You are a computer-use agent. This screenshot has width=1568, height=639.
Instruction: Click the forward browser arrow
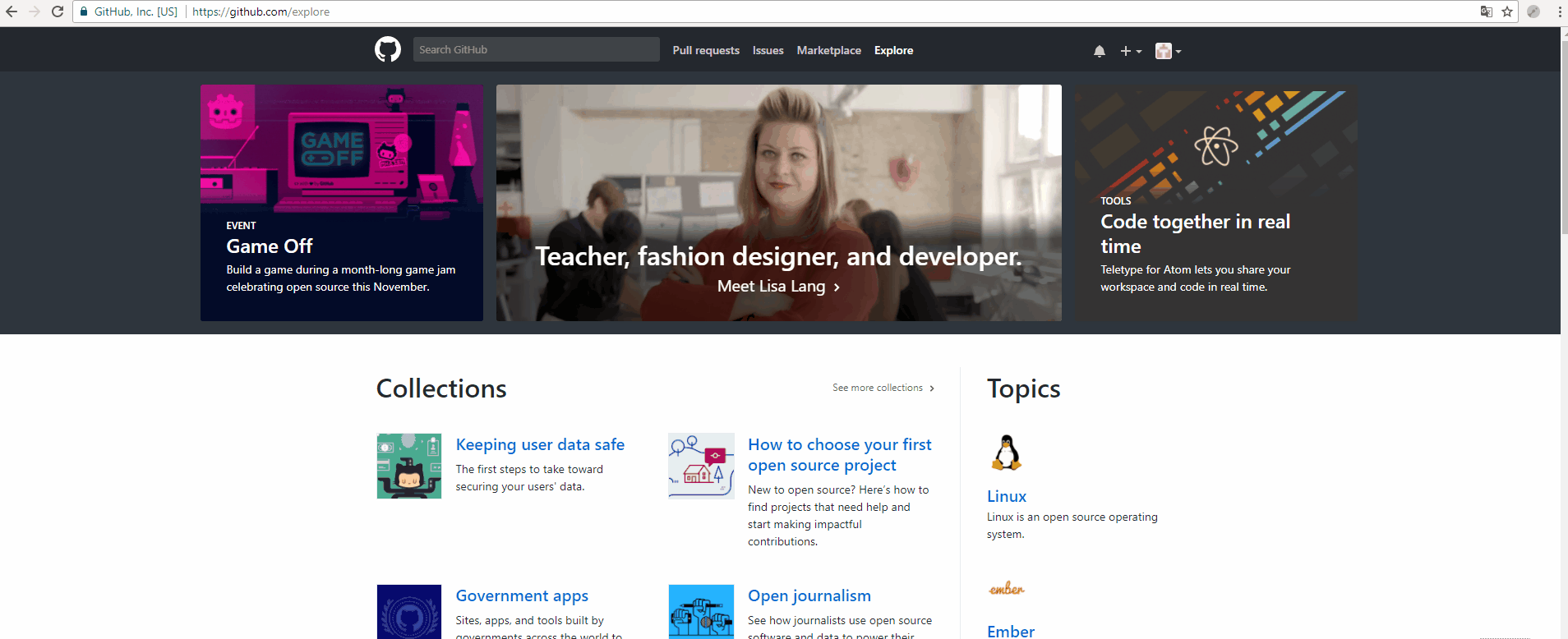(x=35, y=11)
